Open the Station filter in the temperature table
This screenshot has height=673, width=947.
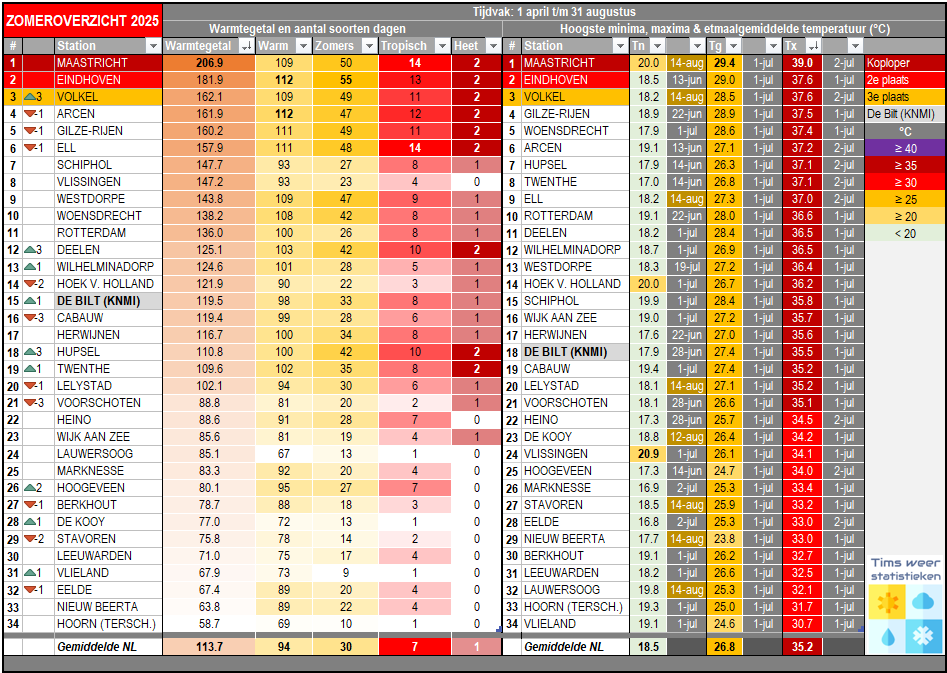[620, 46]
